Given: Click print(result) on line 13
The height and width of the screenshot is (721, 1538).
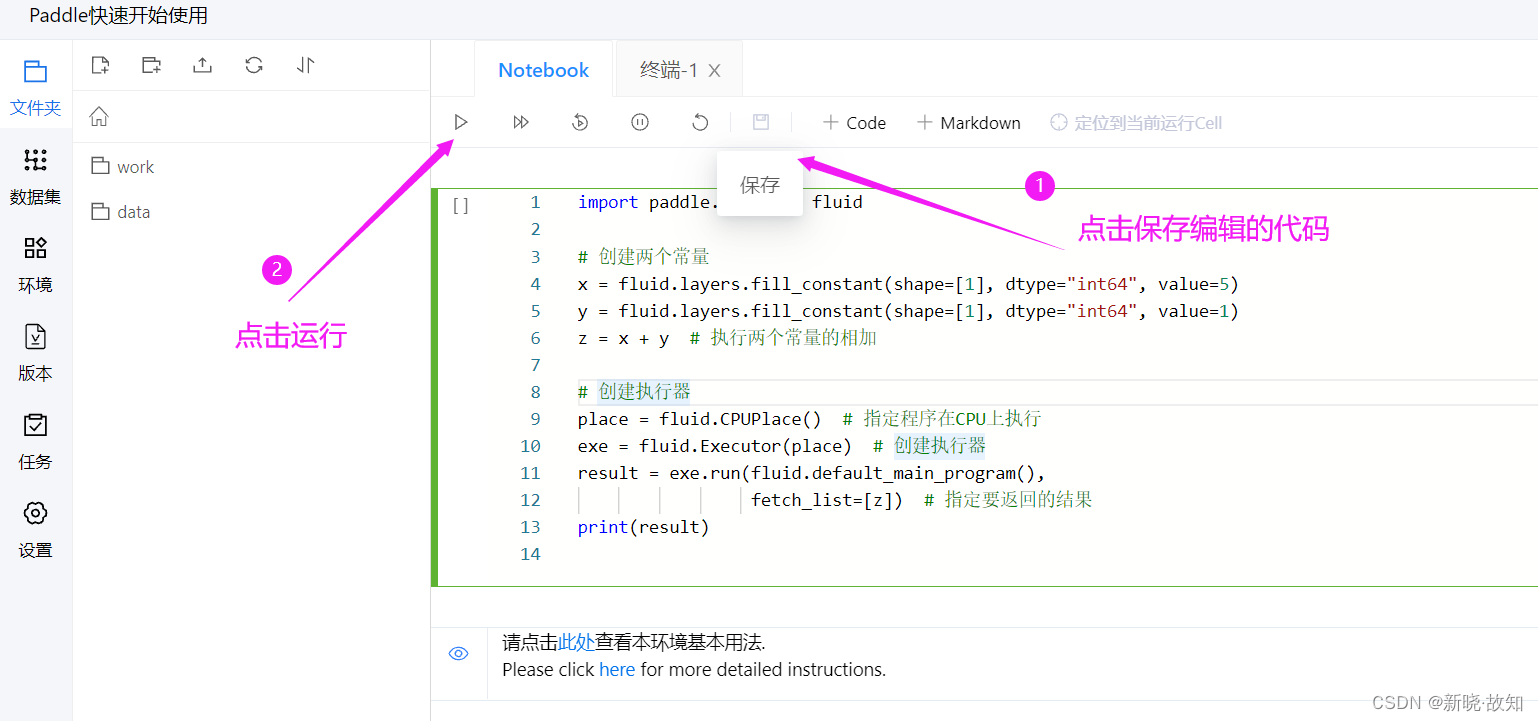Looking at the screenshot, I should (x=643, y=527).
